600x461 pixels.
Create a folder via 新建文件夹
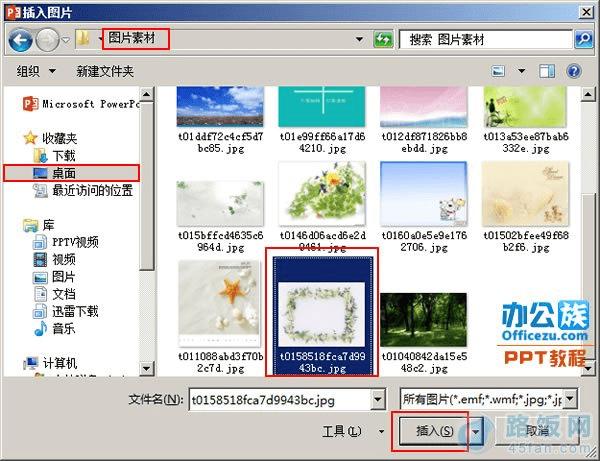[105, 71]
